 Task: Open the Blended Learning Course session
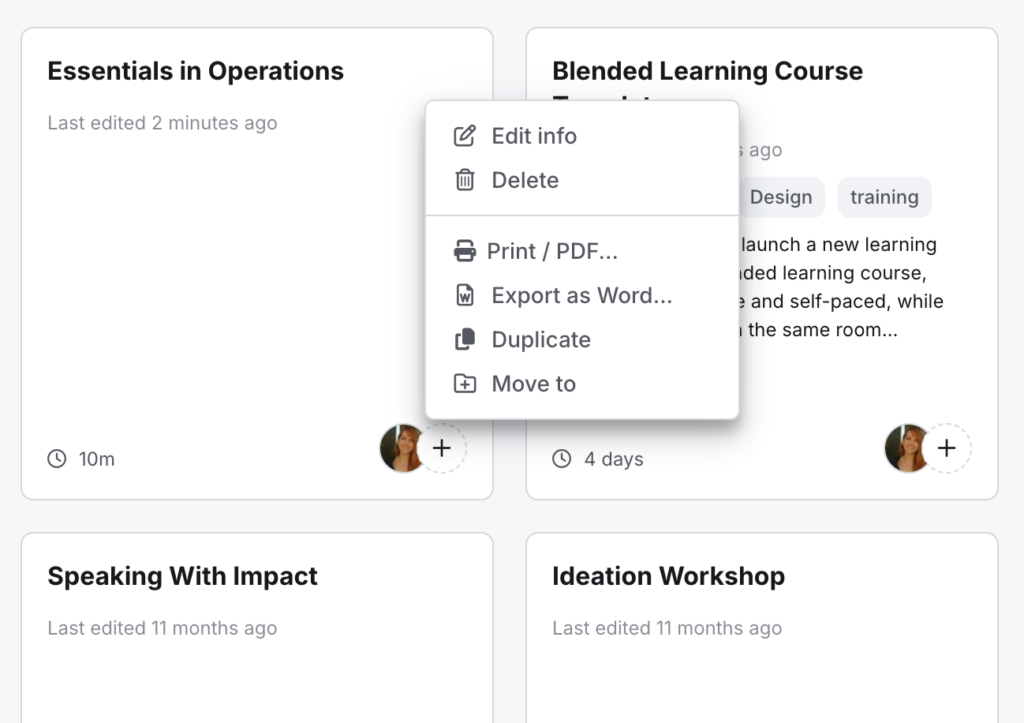pos(707,71)
